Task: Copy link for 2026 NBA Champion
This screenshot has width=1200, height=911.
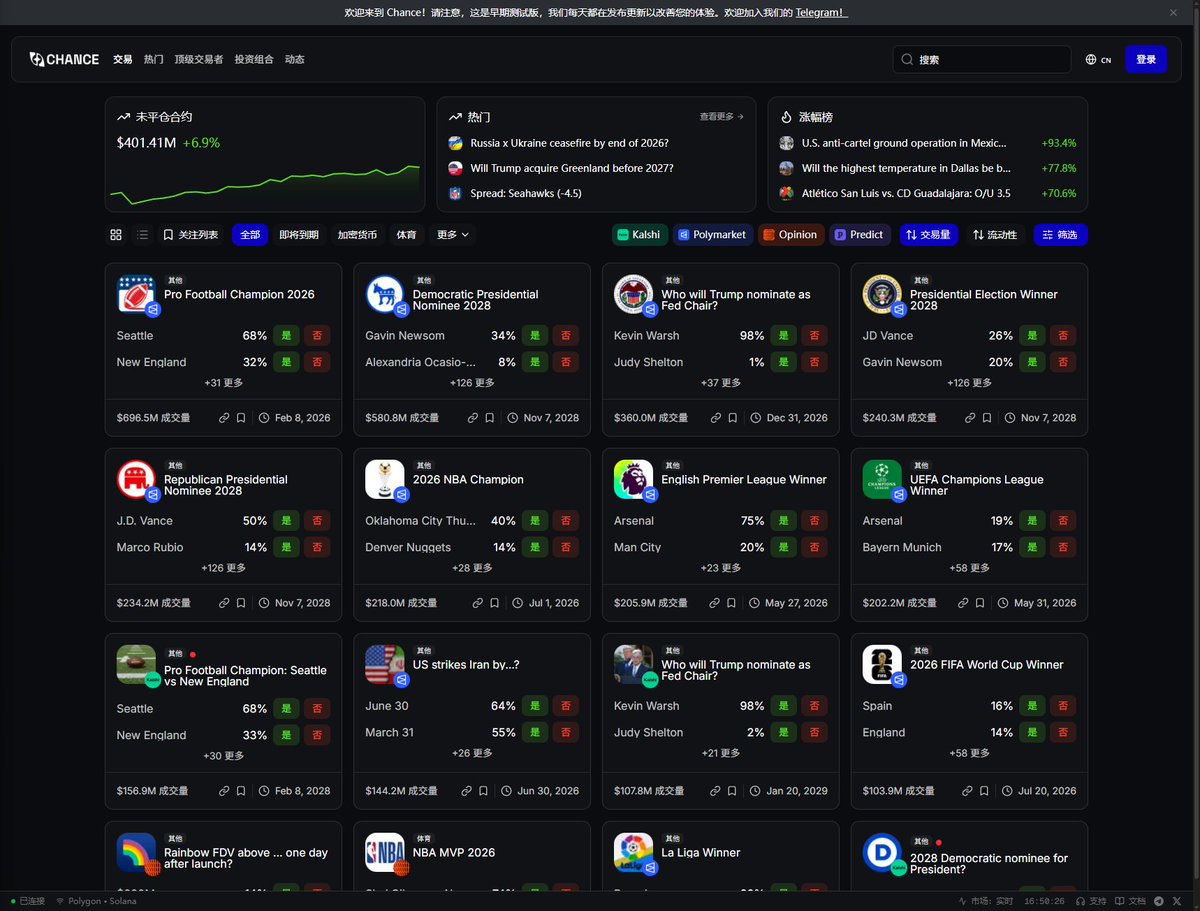Action: click(479, 603)
